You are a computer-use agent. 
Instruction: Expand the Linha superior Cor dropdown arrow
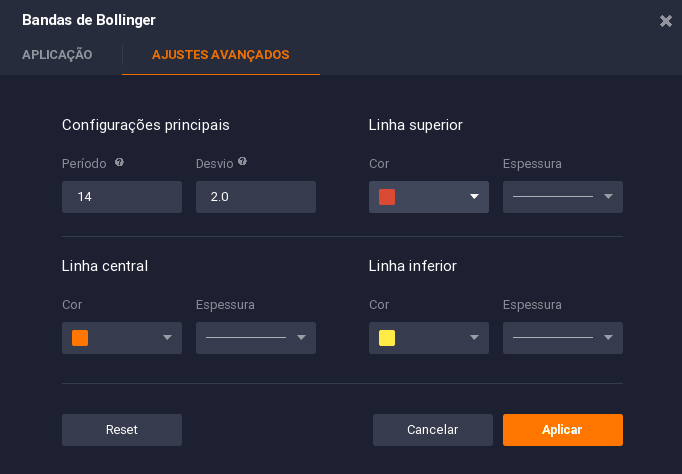tap(474, 197)
